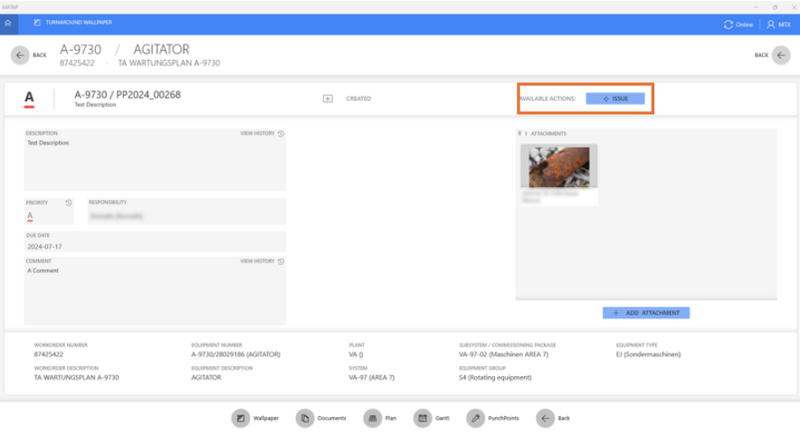Click the top-left Back arrow button
The width and height of the screenshot is (800, 435).
(20, 56)
